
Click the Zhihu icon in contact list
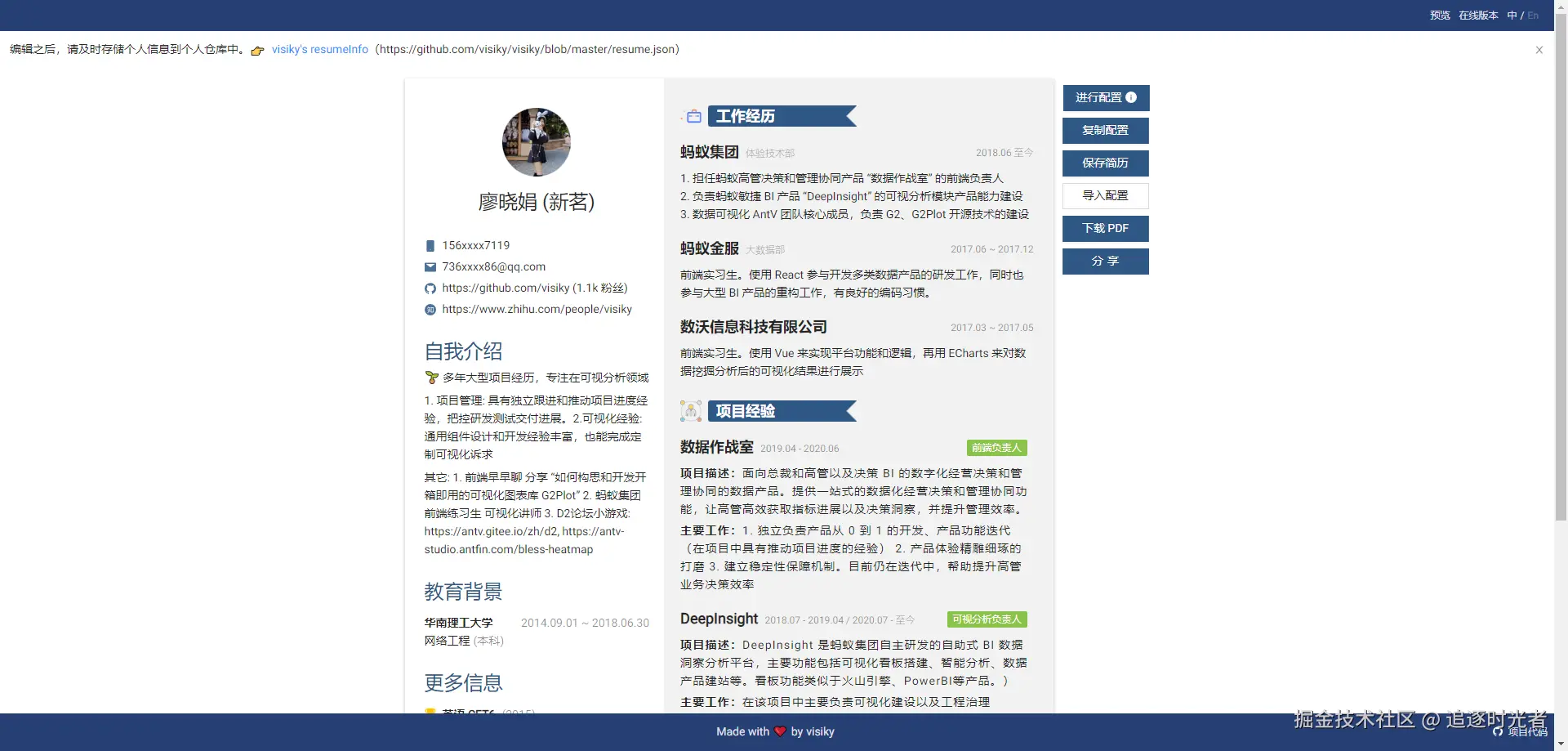(430, 310)
